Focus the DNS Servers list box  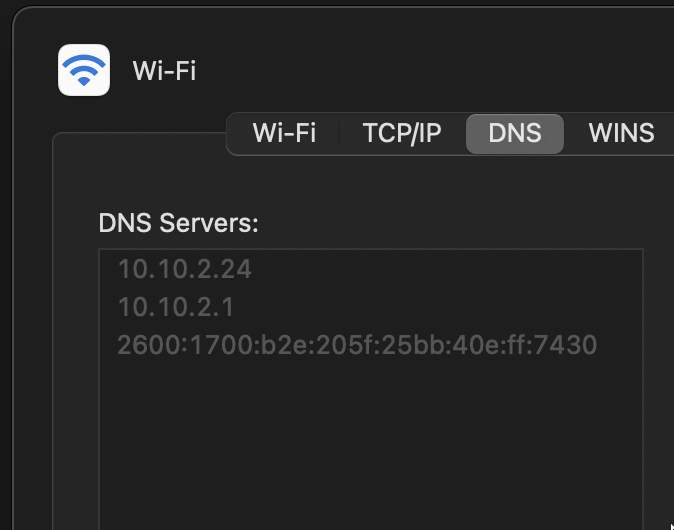click(371, 389)
